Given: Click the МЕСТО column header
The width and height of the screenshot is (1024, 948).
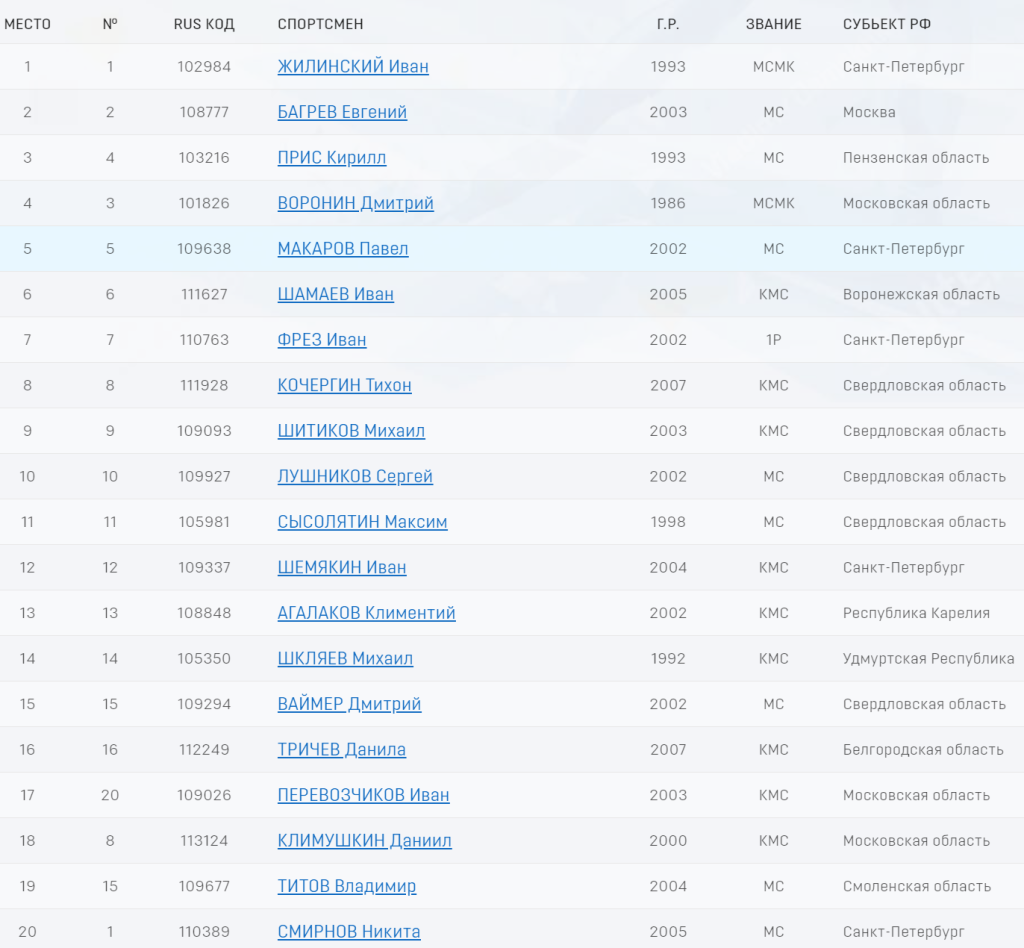Looking at the screenshot, I should [x=27, y=24].
